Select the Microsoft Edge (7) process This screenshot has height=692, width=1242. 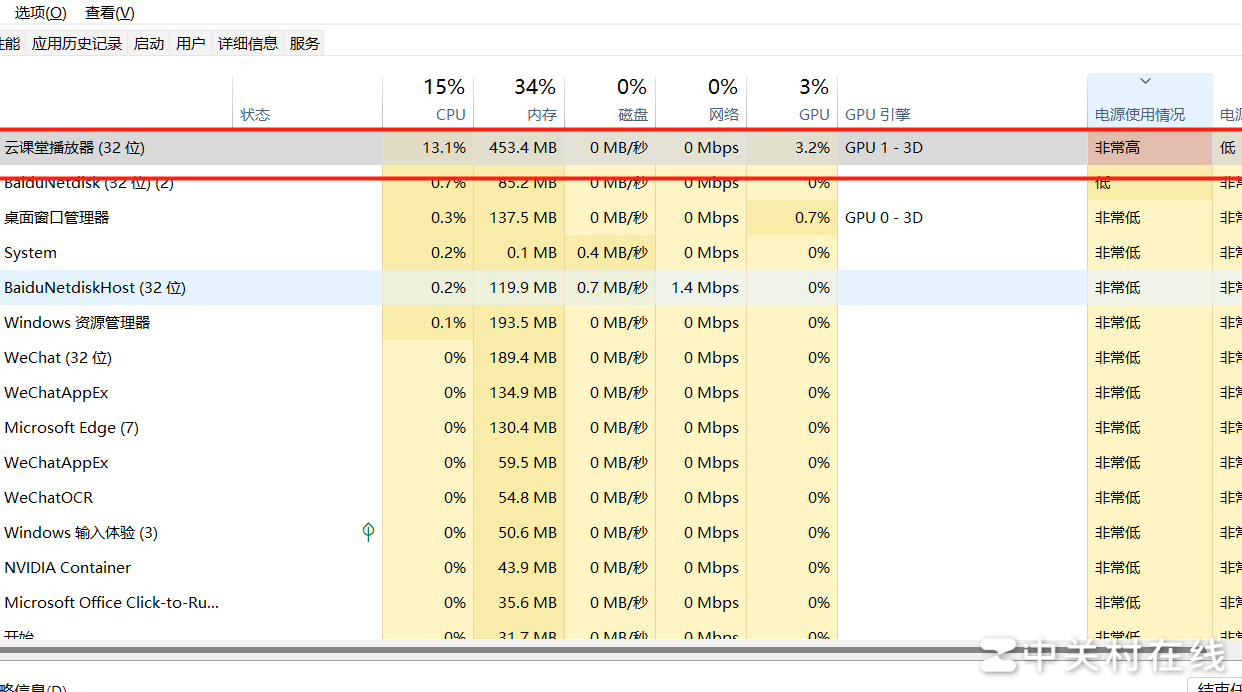(71, 428)
